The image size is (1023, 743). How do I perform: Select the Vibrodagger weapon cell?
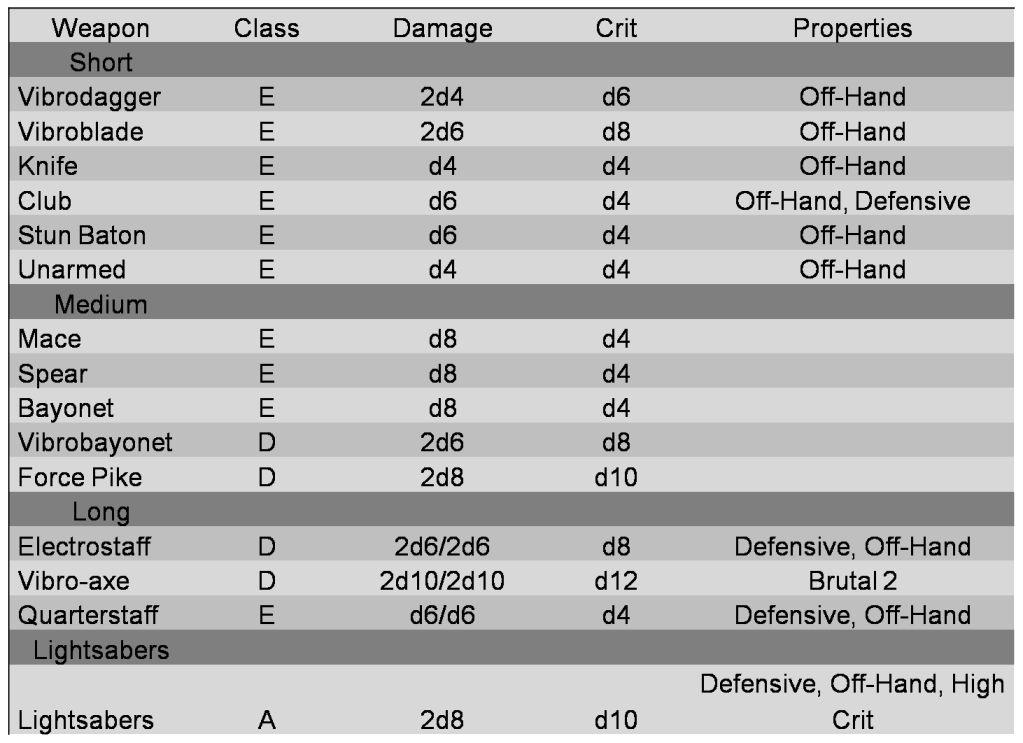point(89,97)
